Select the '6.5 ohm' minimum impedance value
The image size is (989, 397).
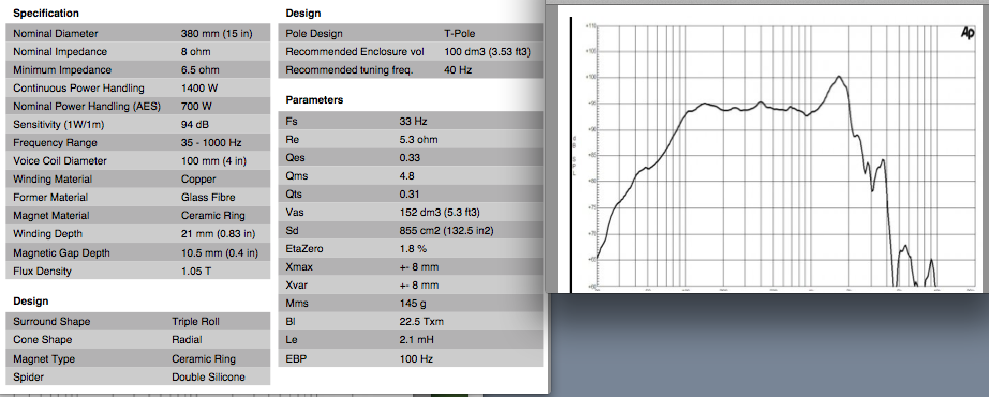(x=200, y=70)
